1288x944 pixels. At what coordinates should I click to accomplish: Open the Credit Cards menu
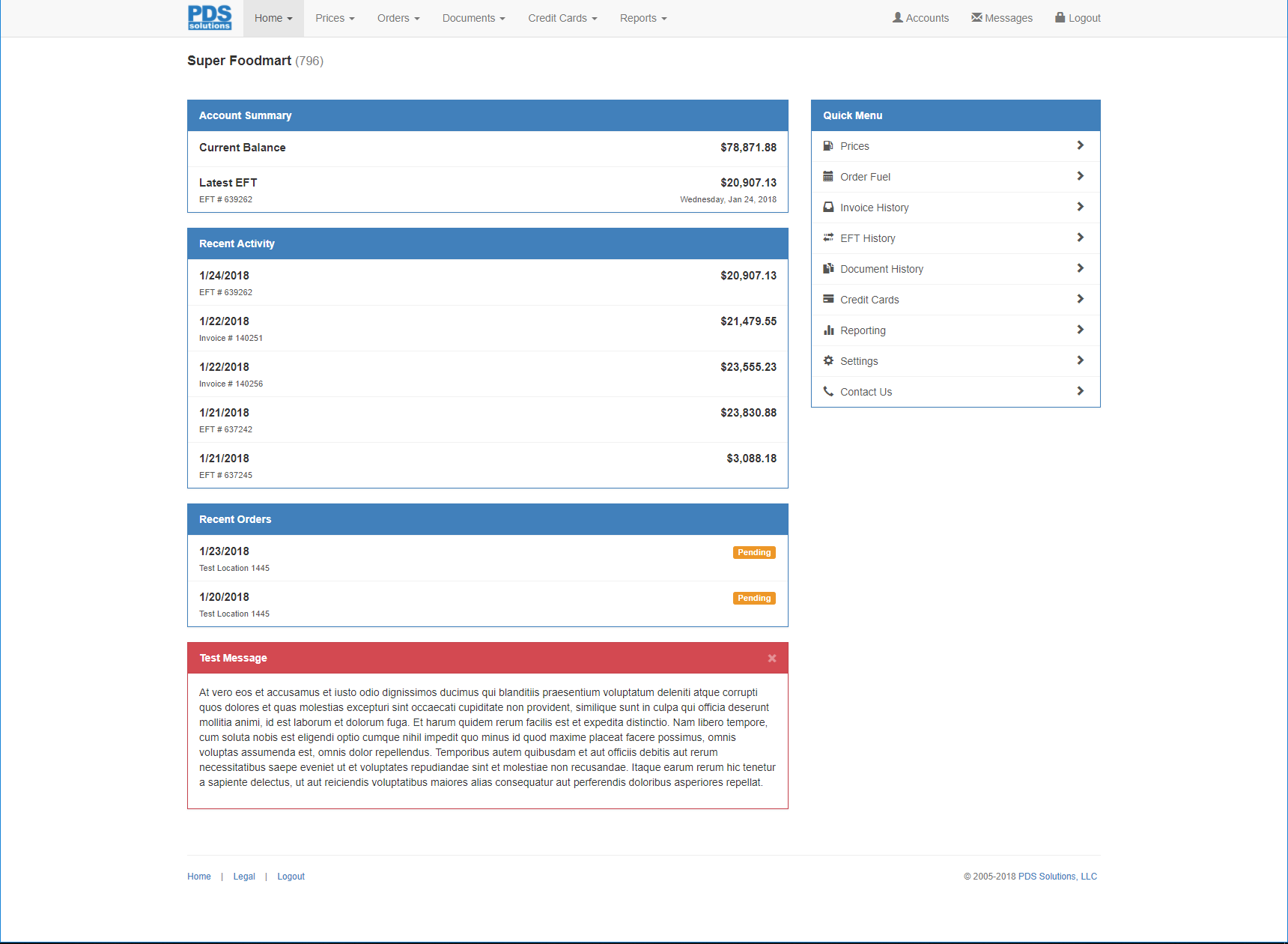point(562,18)
